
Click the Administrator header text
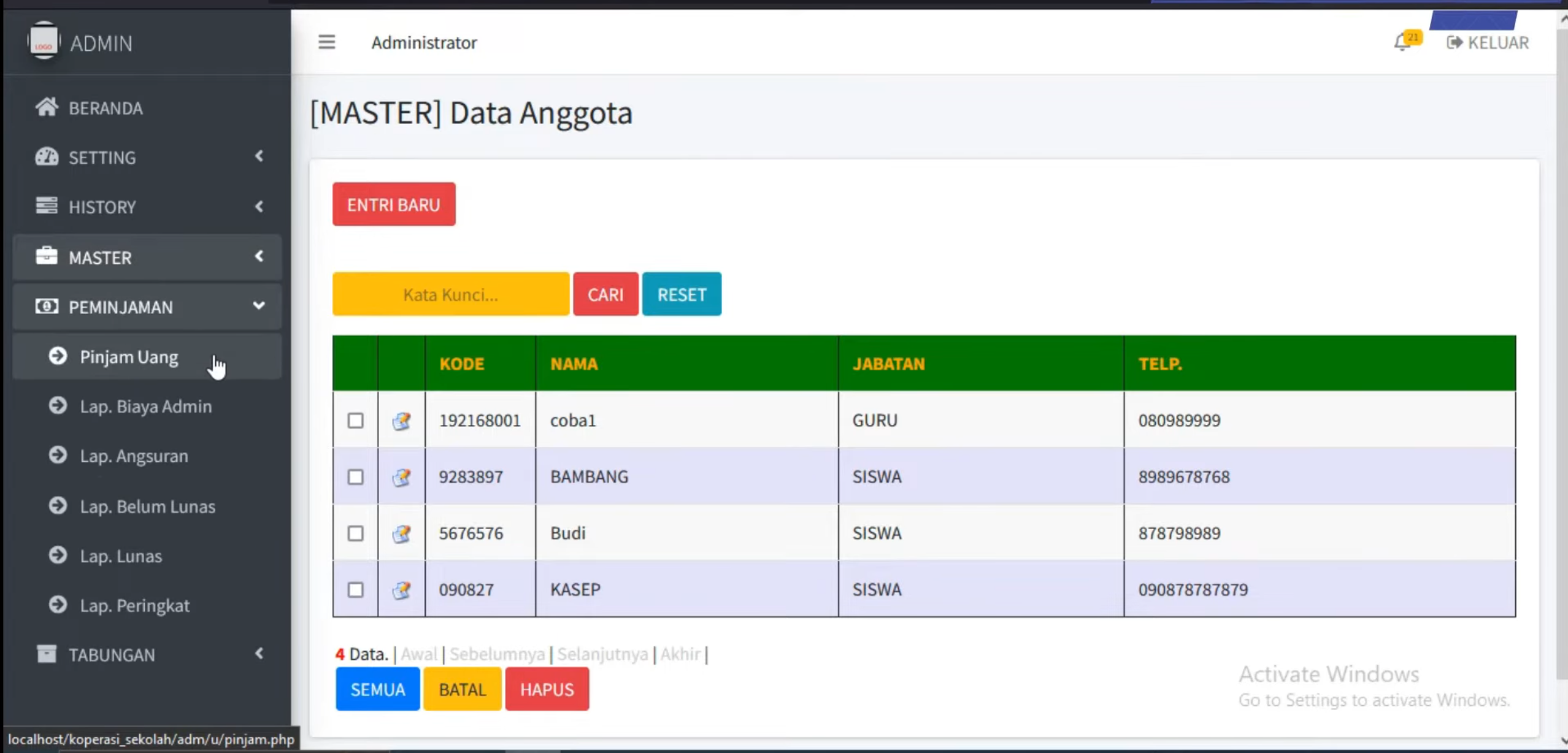424,43
